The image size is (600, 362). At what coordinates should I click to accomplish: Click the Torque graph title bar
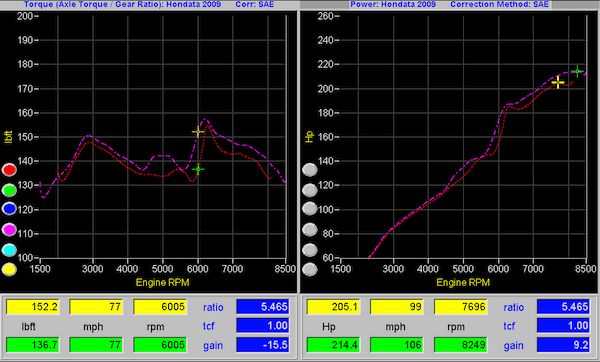tap(148, 5)
